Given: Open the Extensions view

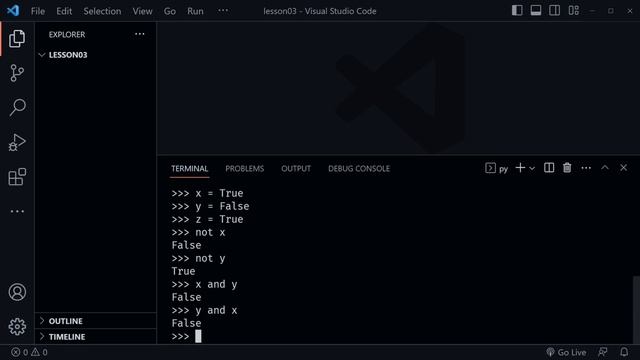Looking at the screenshot, I should pyautogui.click(x=17, y=177).
